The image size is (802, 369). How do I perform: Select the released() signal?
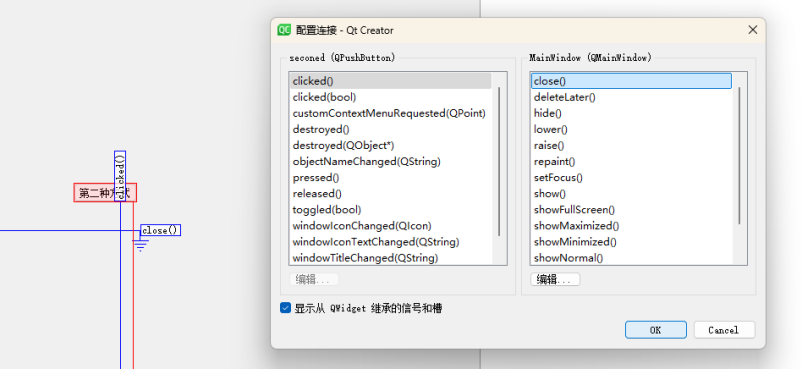click(391, 194)
